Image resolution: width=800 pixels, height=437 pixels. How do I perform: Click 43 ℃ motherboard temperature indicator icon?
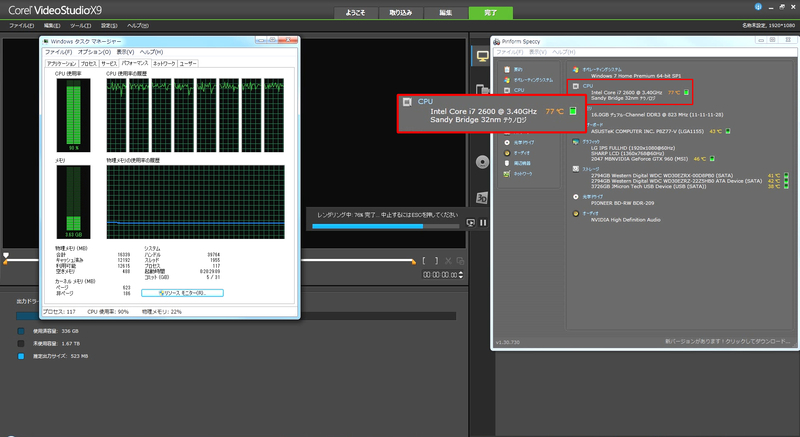coord(728,132)
